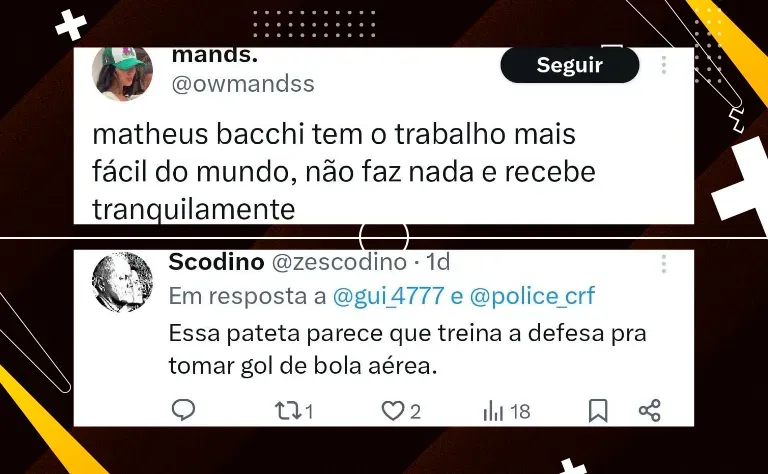768x474 pixels.
Task: Open the @gui_4777 mention link
Action: (388, 296)
